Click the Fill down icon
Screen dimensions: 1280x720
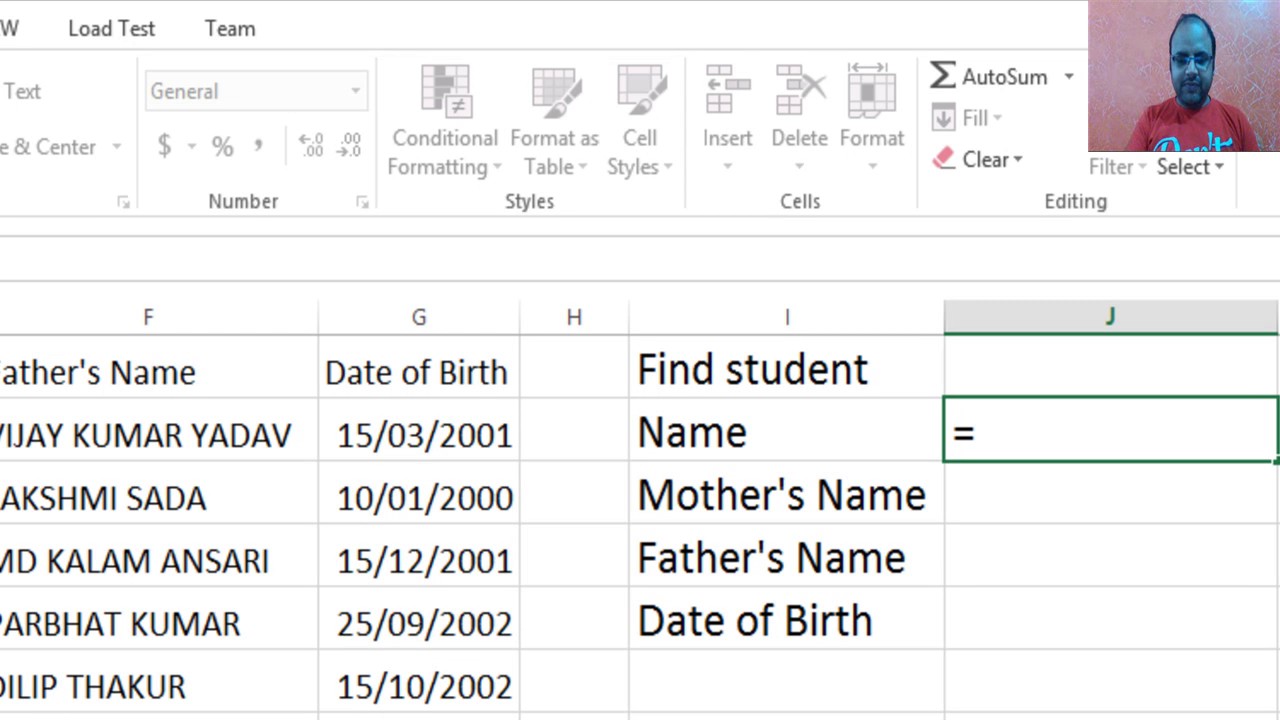[943, 118]
